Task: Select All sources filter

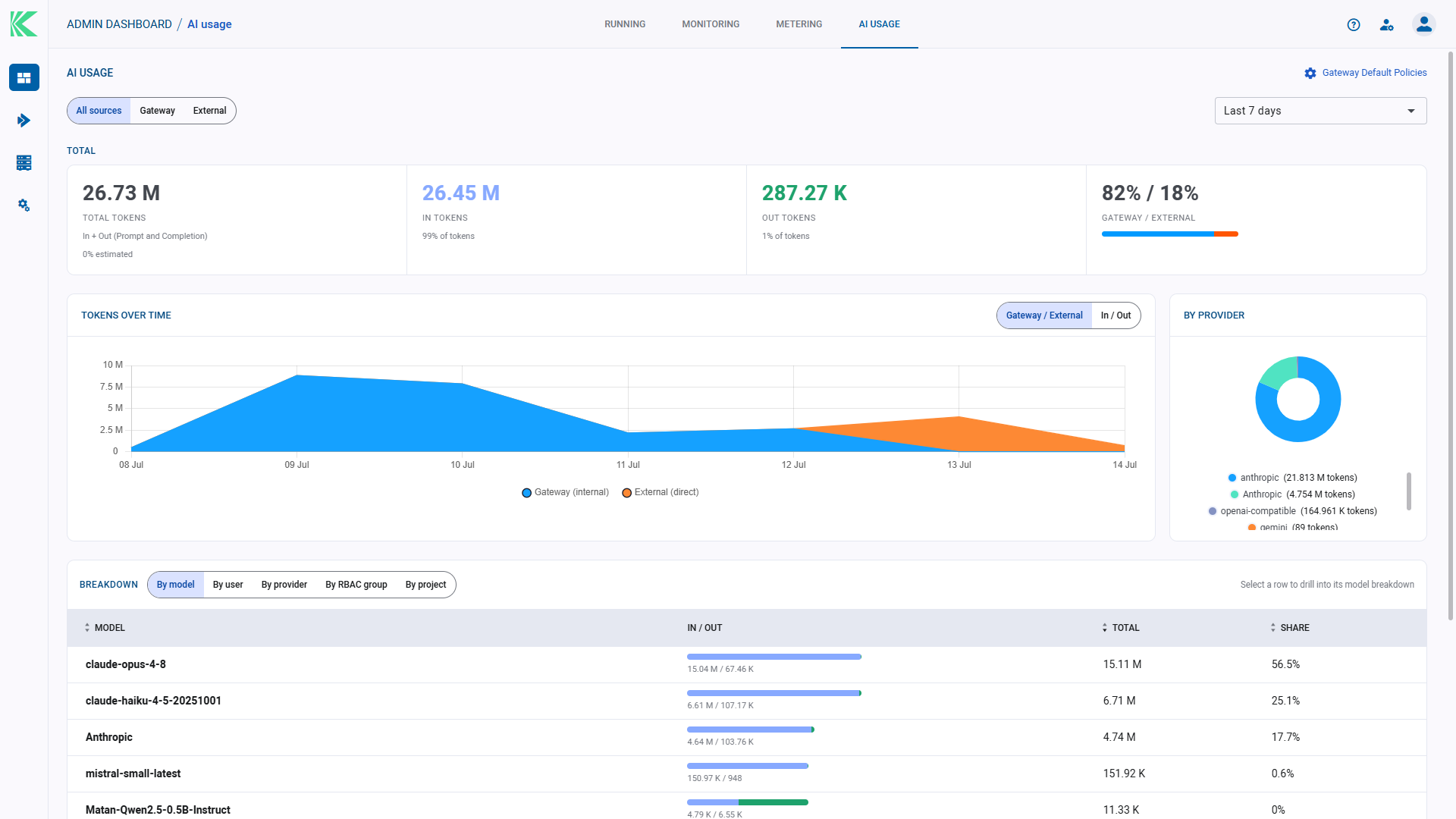Action: [x=99, y=111]
